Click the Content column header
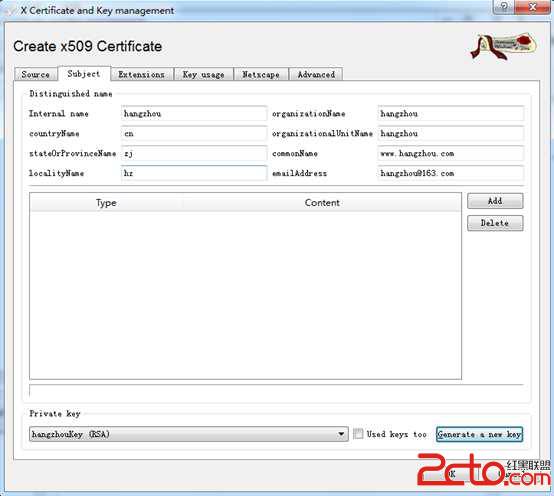The height and width of the screenshot is (496, 554). click(322, 203)
